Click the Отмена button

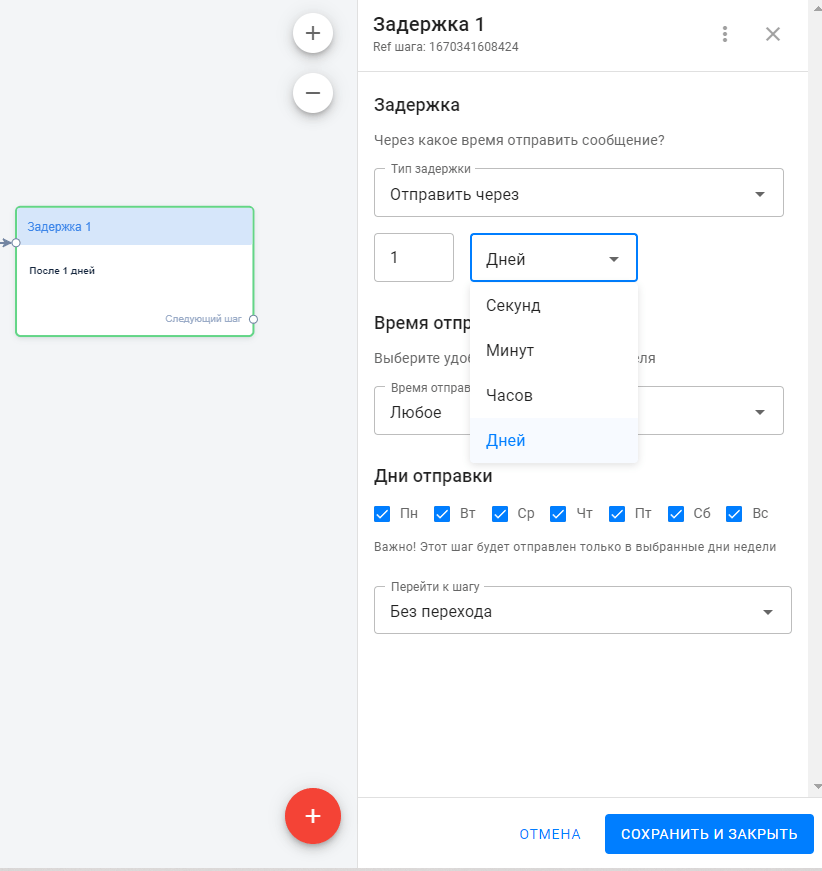pyautogui.click(x=550, y=834)
